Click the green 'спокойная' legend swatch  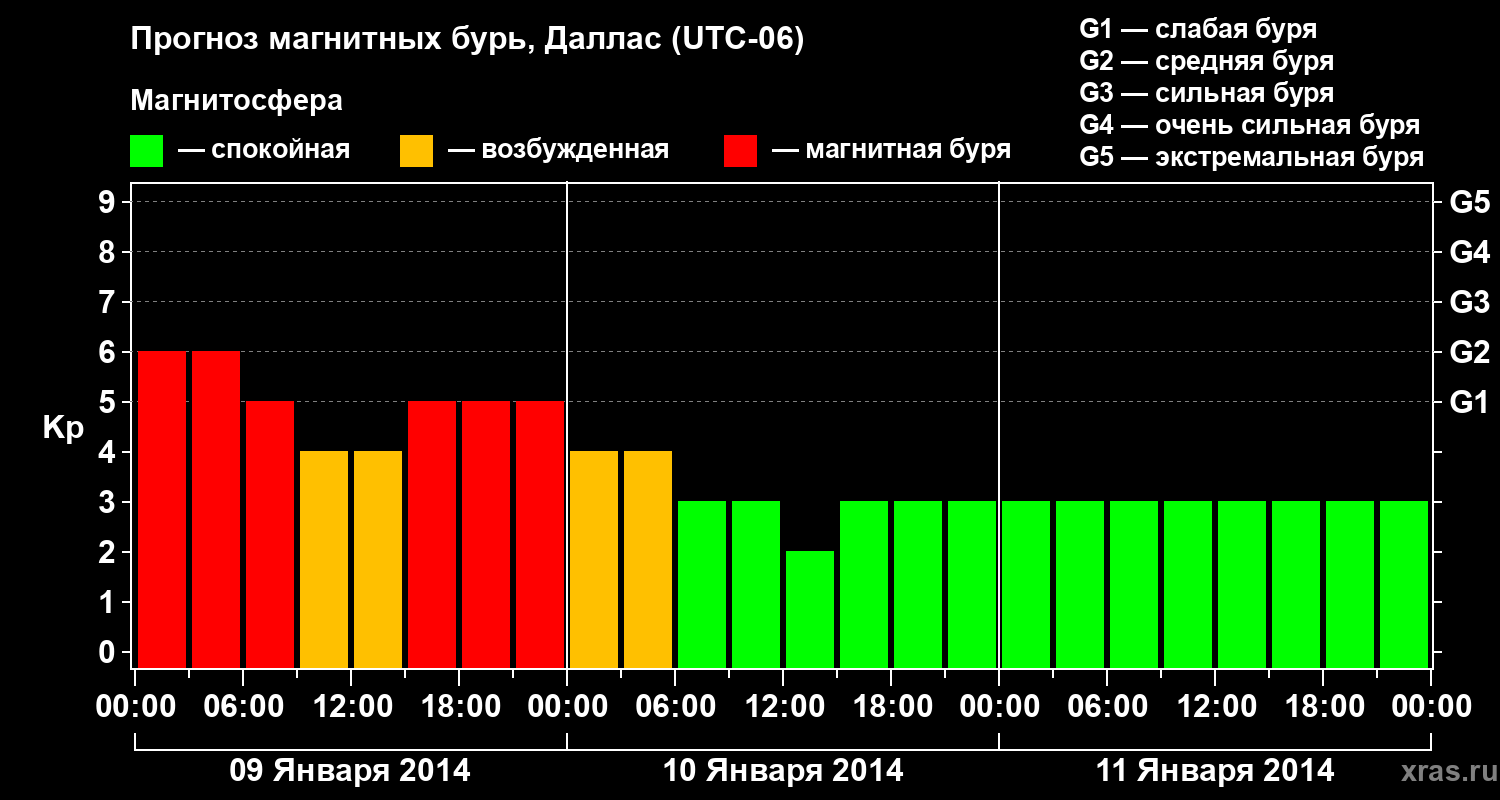[x=146, y=151]
